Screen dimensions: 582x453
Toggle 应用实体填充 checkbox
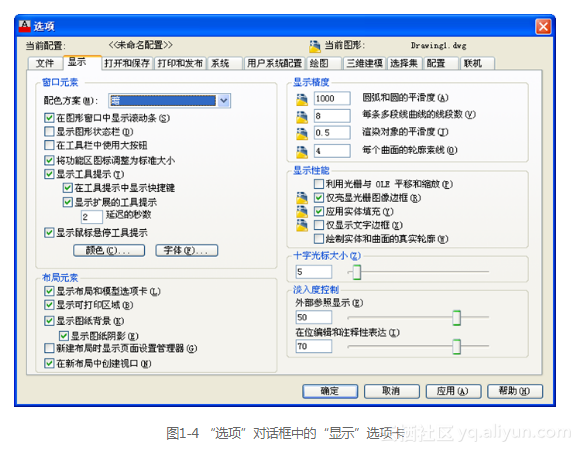pos(318,211)
